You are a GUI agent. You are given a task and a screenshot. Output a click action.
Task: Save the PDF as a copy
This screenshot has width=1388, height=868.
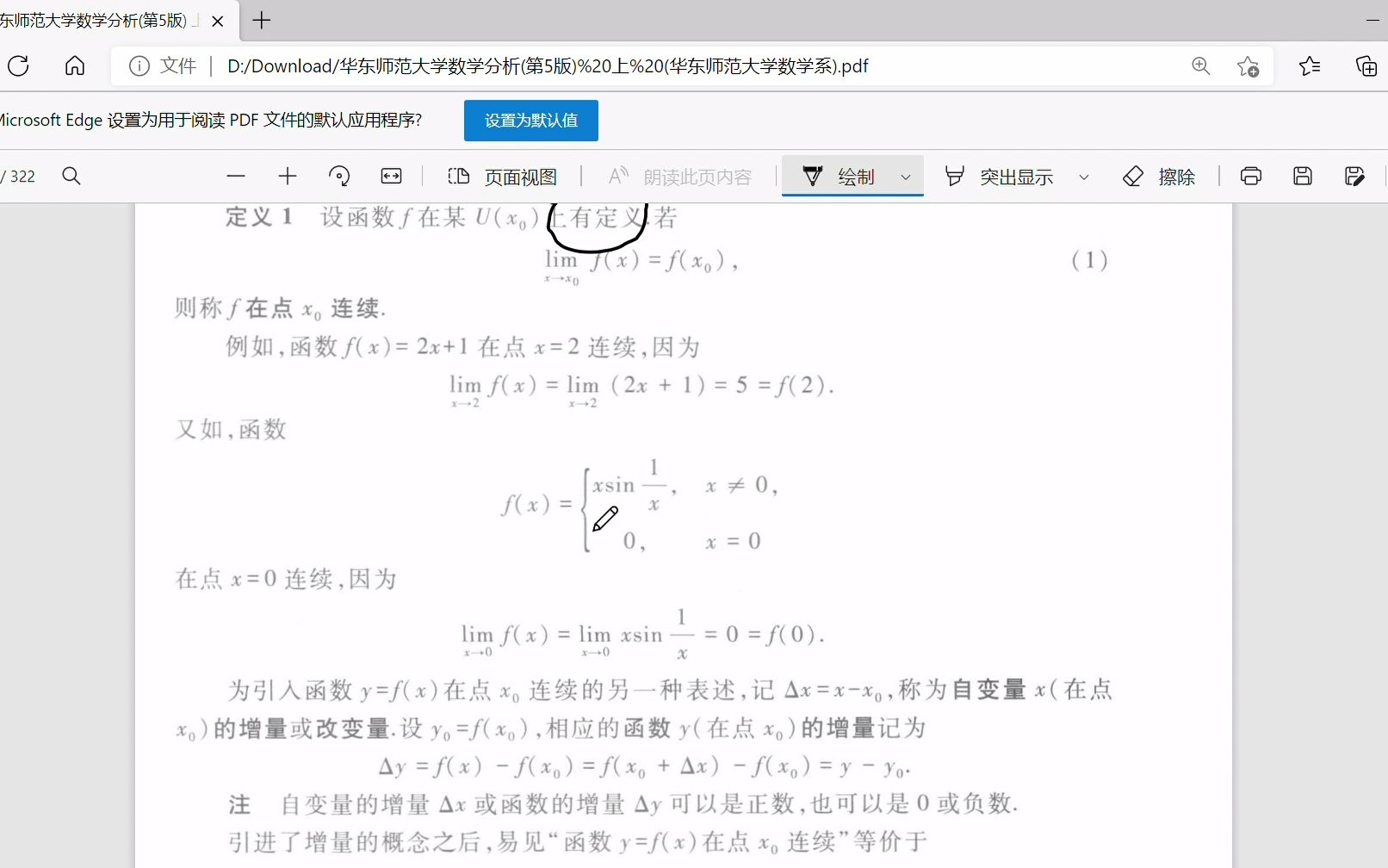point(1354,177)
